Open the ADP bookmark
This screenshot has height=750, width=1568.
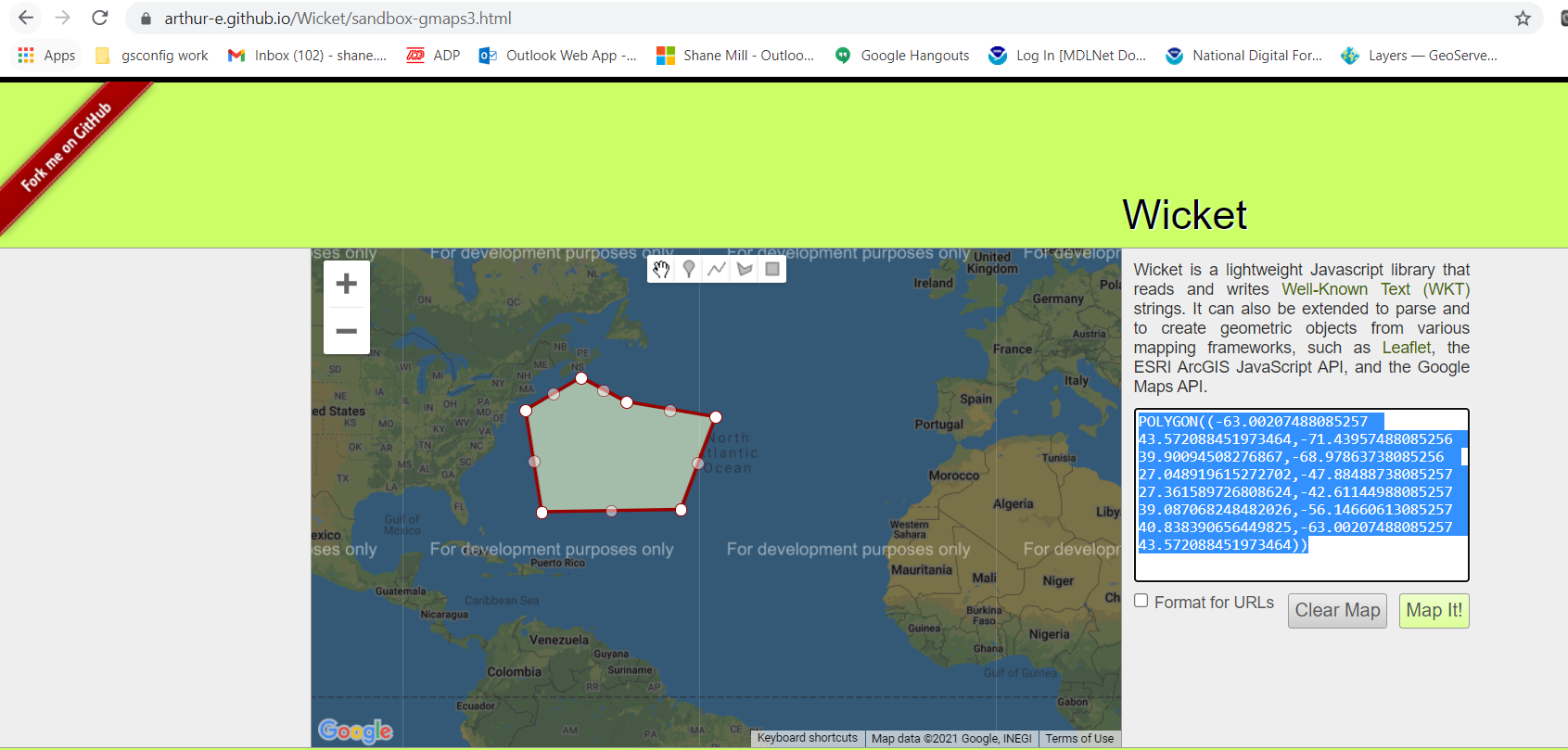(x=433, y=56)
